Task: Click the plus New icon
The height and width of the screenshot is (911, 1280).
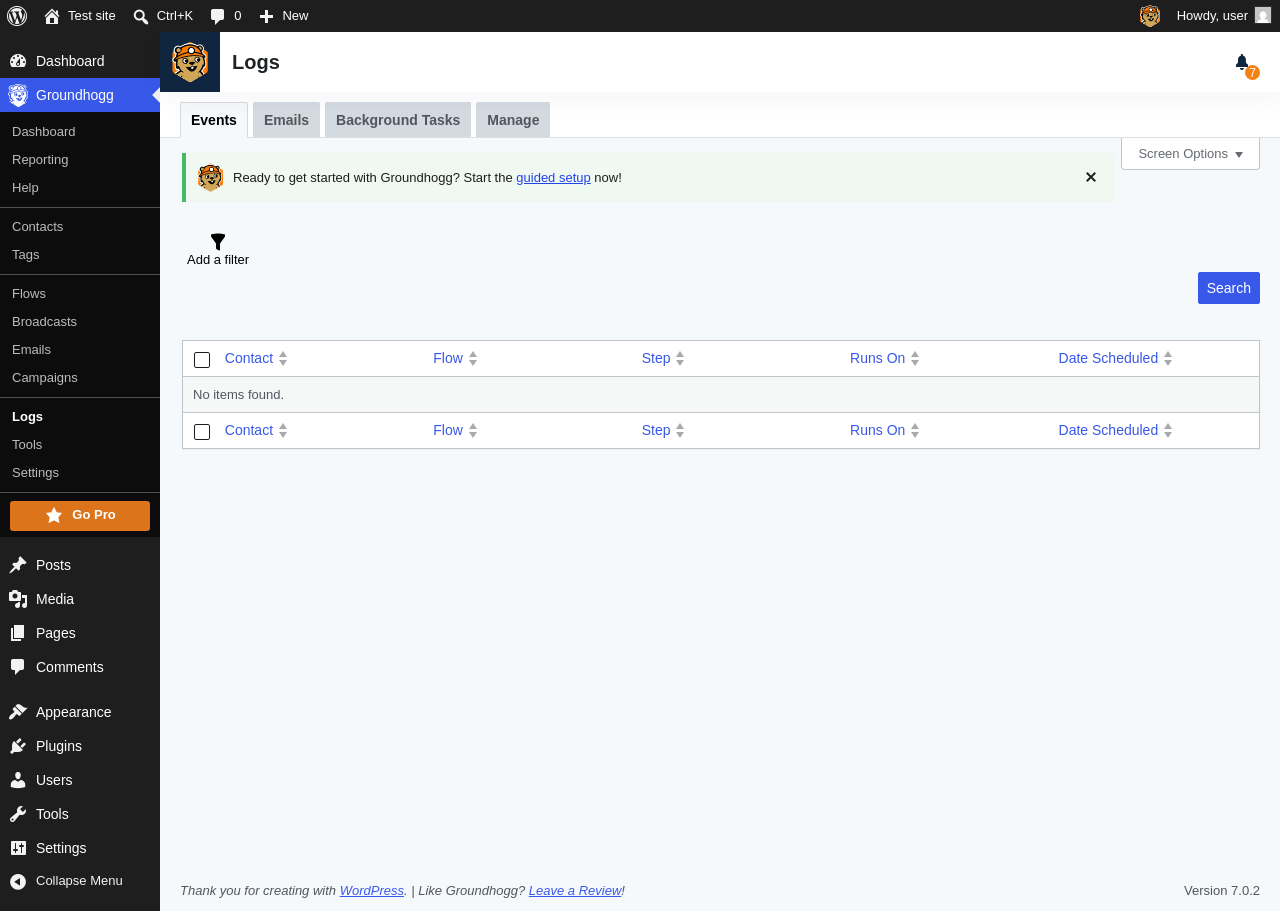Action: coord(266,16)
